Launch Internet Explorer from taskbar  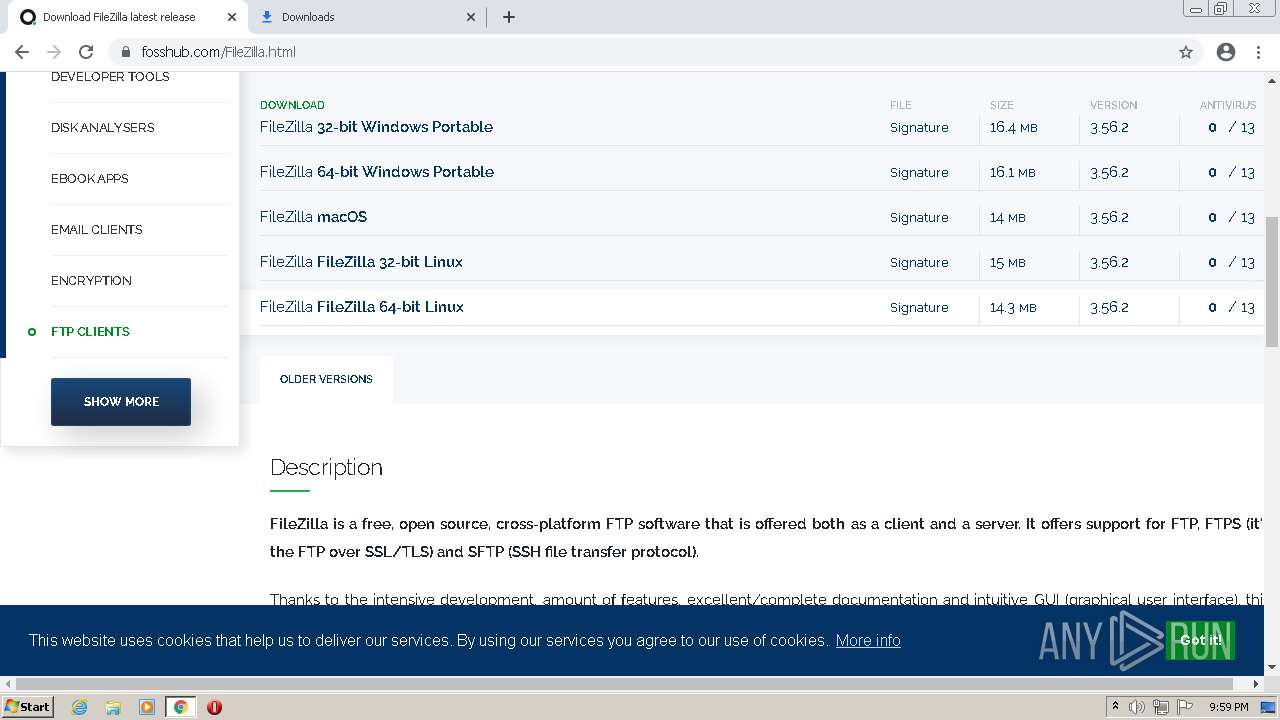(x=80, y=707)
